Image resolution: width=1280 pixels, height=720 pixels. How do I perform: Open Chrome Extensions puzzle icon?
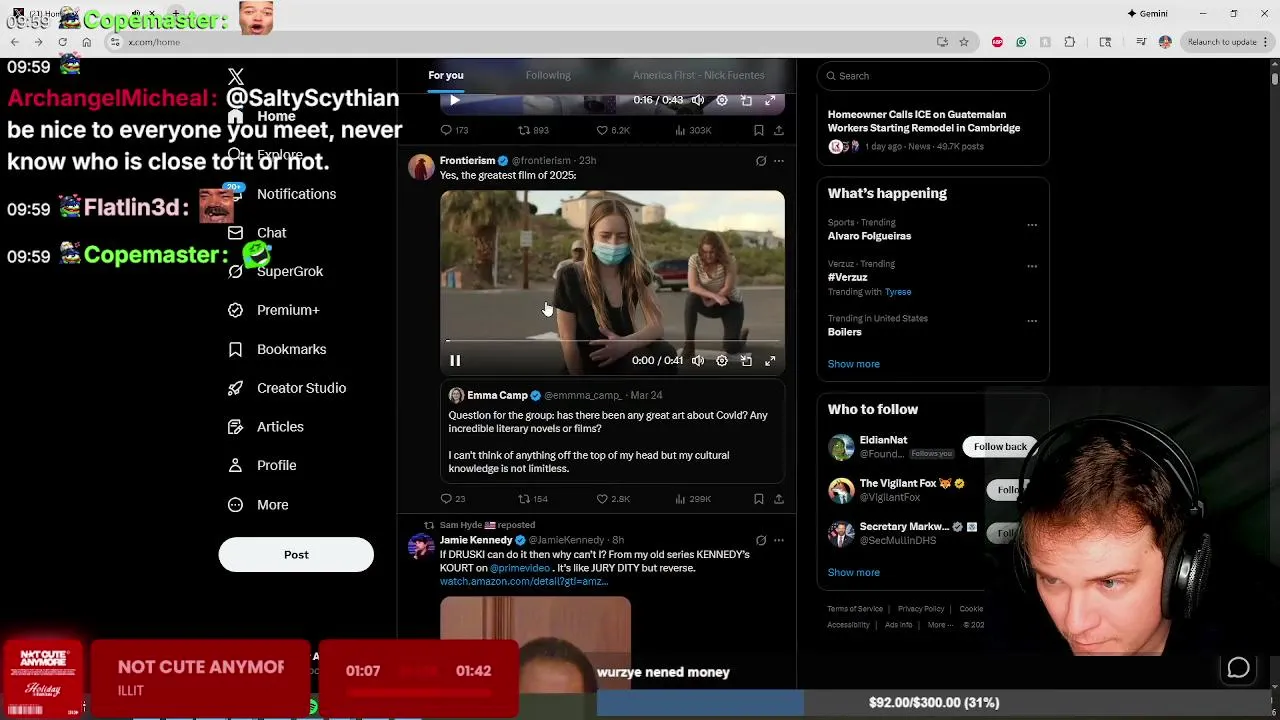pos(1070,42)
